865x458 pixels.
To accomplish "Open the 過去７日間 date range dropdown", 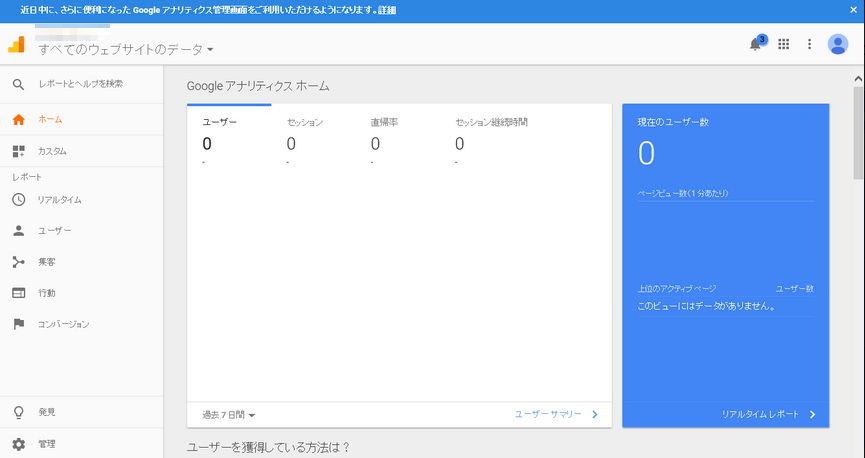I will click(228, 415).
